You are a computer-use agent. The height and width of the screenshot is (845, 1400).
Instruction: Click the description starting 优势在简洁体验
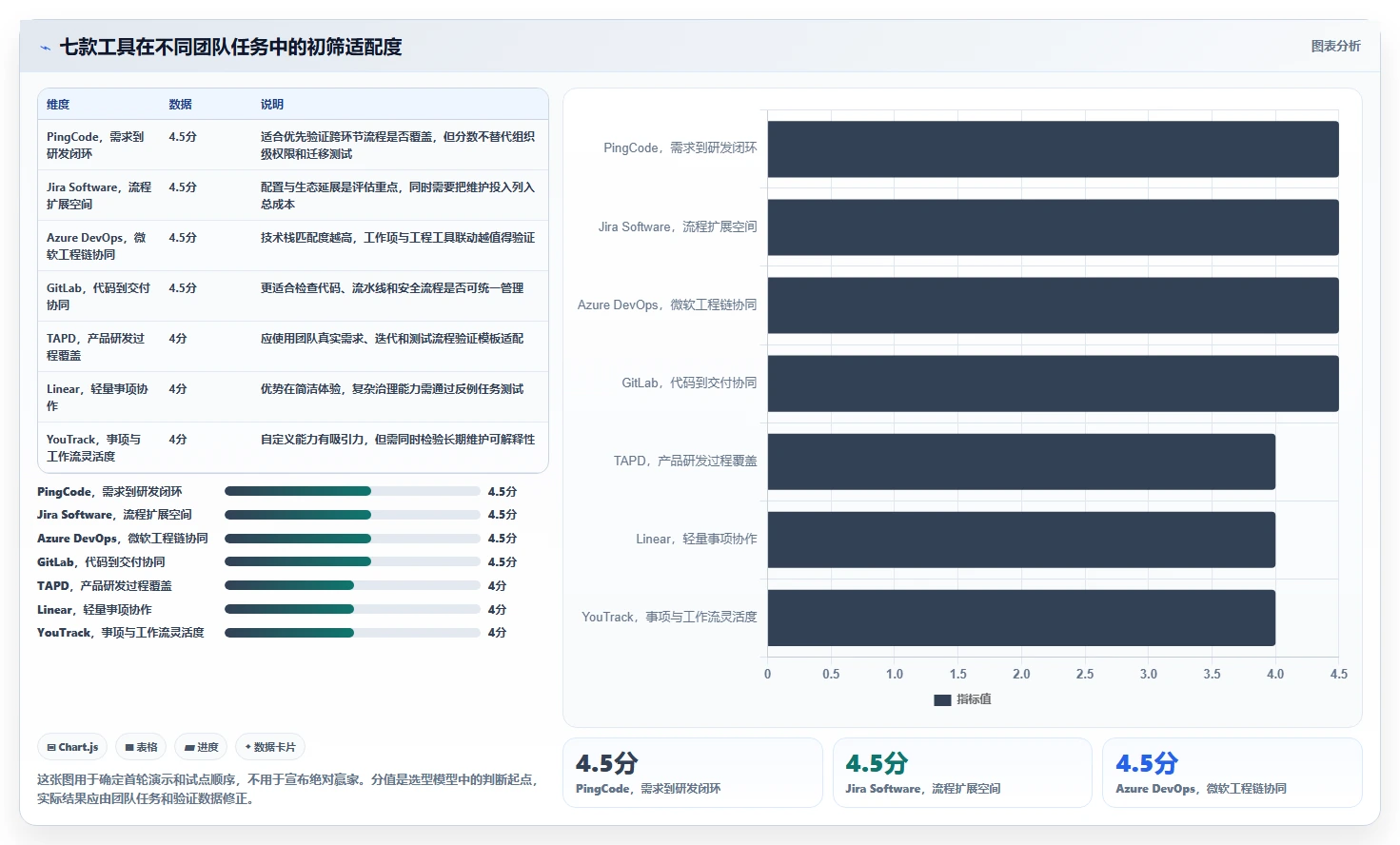[392, 389]
